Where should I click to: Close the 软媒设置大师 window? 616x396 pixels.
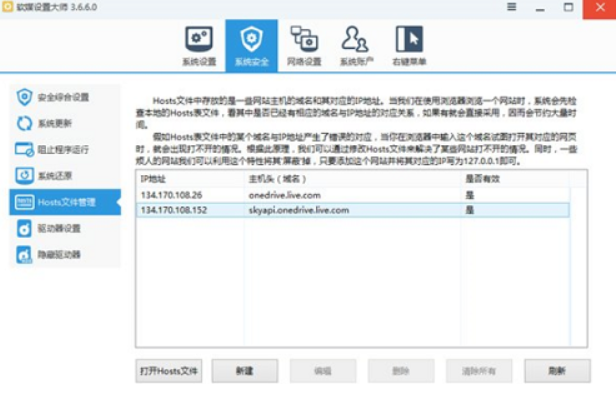click(x=600, y=8)
